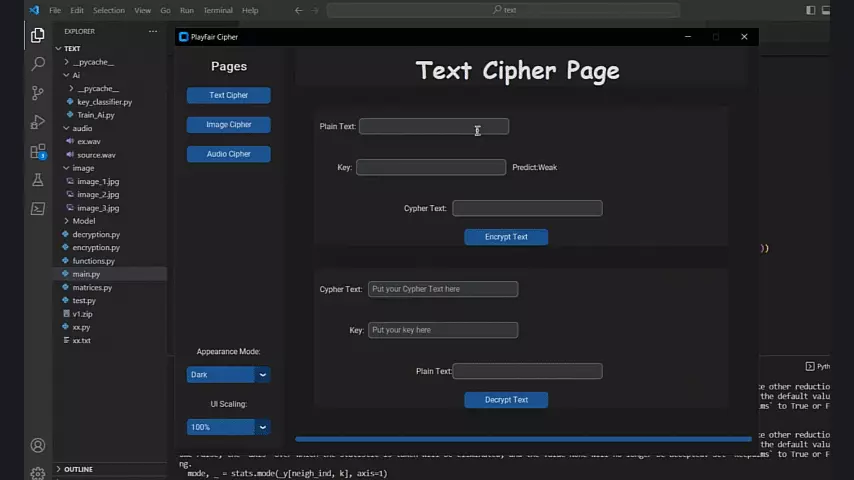Focus the Cypher Text output field
Viewport: 854px width, 480px height.
(527, 208)
